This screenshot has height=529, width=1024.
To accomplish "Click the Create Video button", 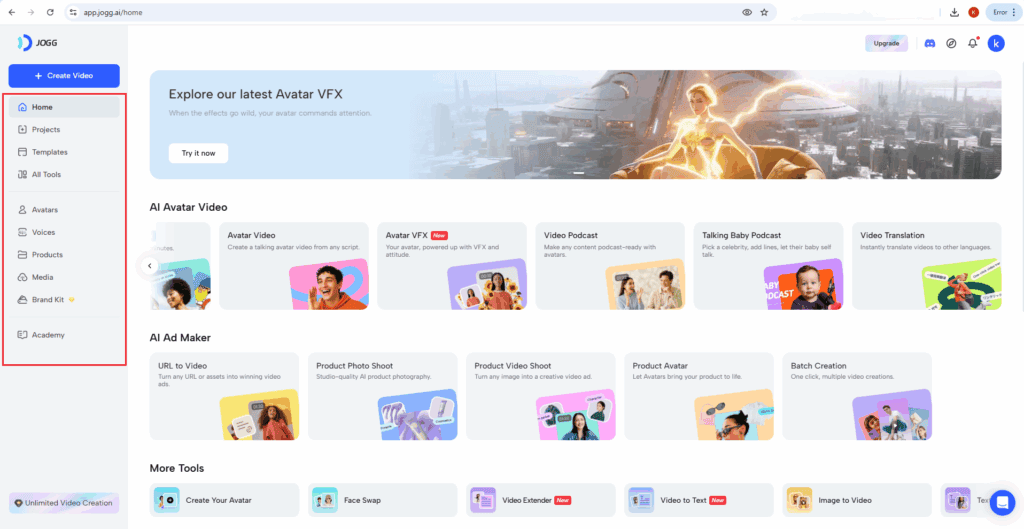I will [64, 76].
